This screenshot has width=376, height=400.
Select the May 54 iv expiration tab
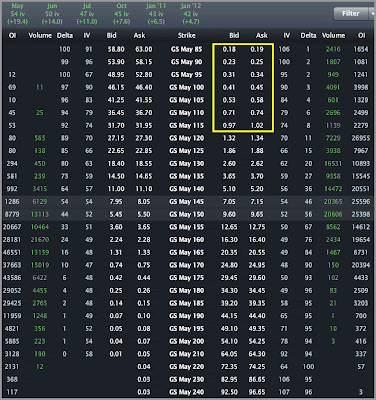tap(18, 14)
